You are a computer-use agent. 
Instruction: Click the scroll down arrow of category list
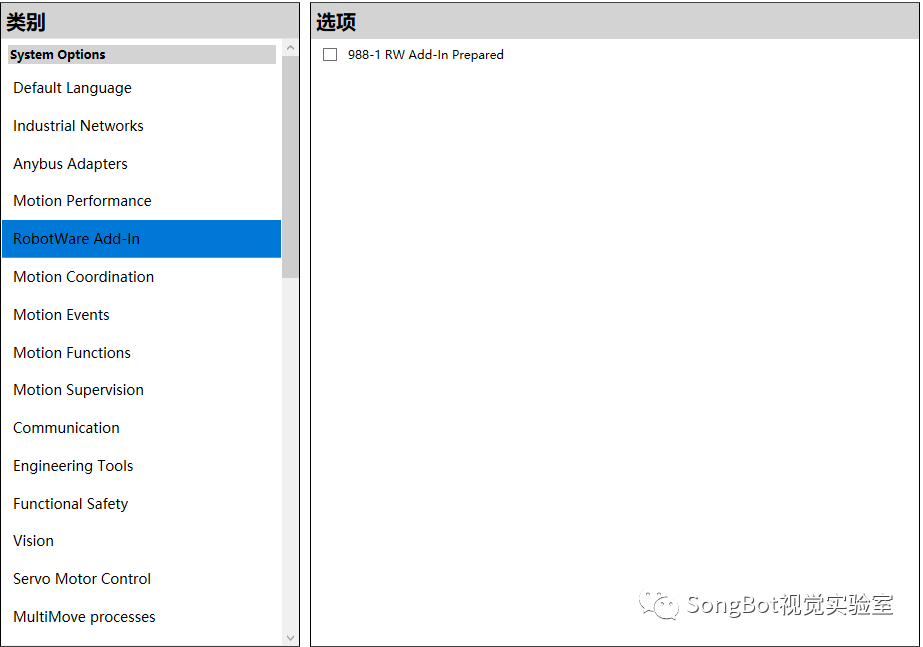point(290,638)
